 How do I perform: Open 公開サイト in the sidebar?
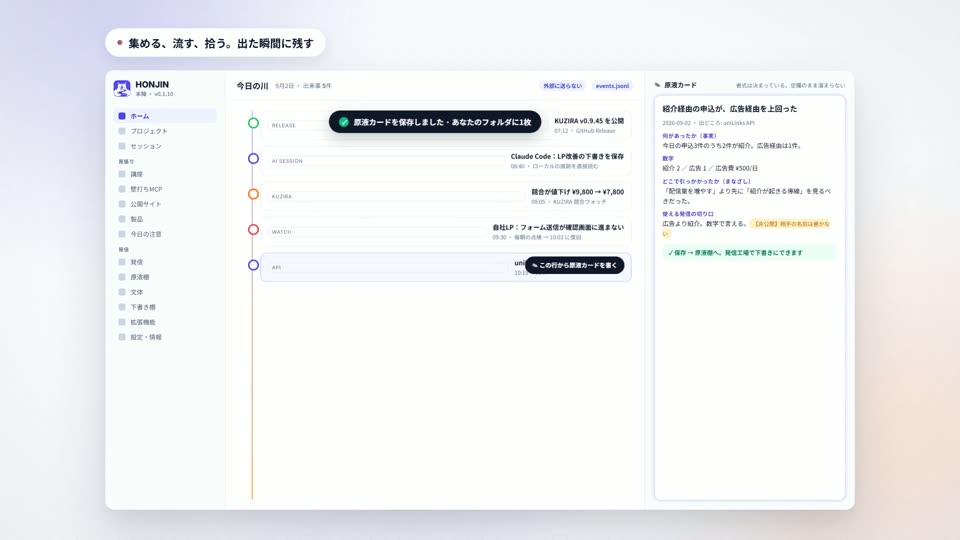coord(165,204)
